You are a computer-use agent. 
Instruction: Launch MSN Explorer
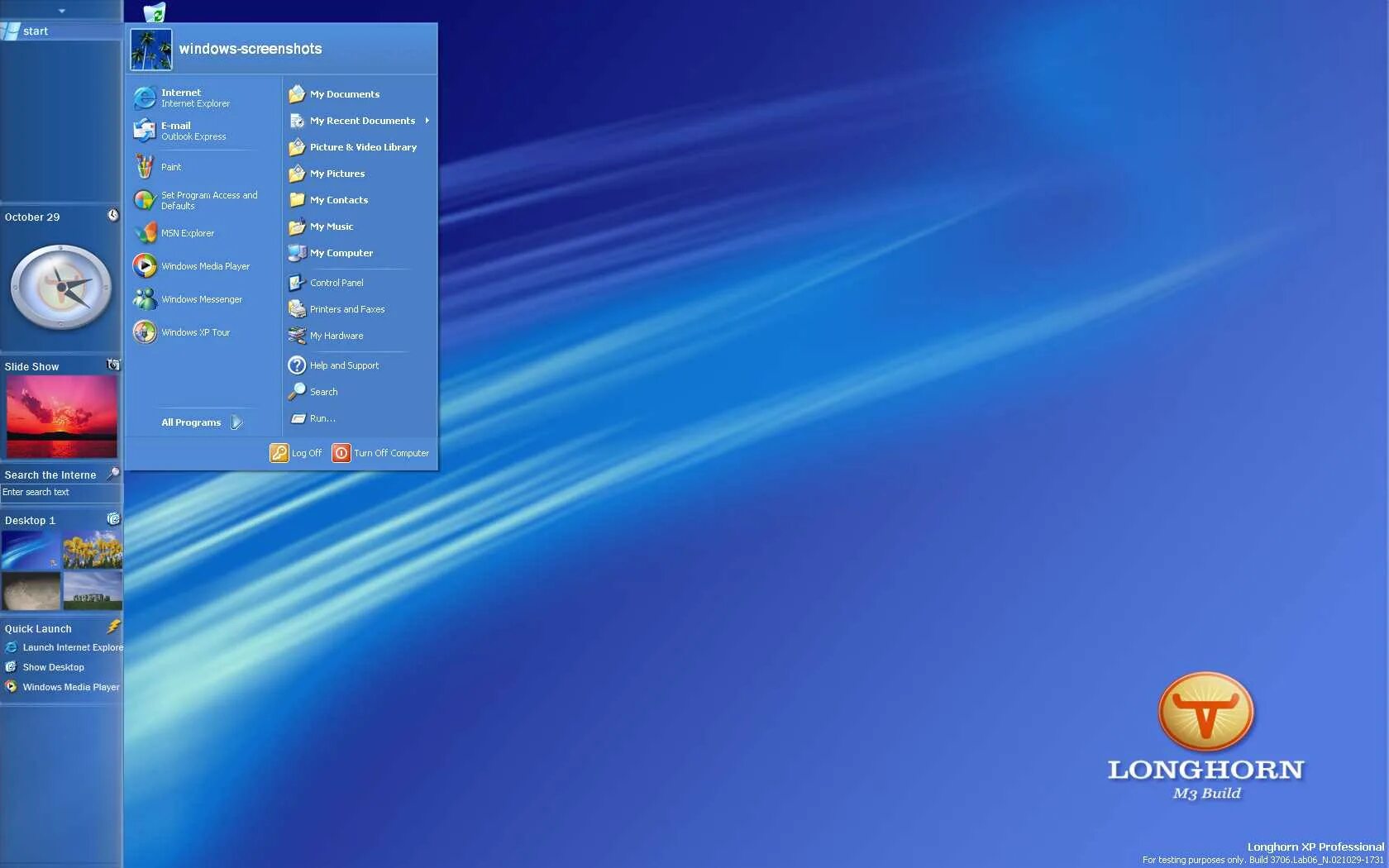[189, 233]
